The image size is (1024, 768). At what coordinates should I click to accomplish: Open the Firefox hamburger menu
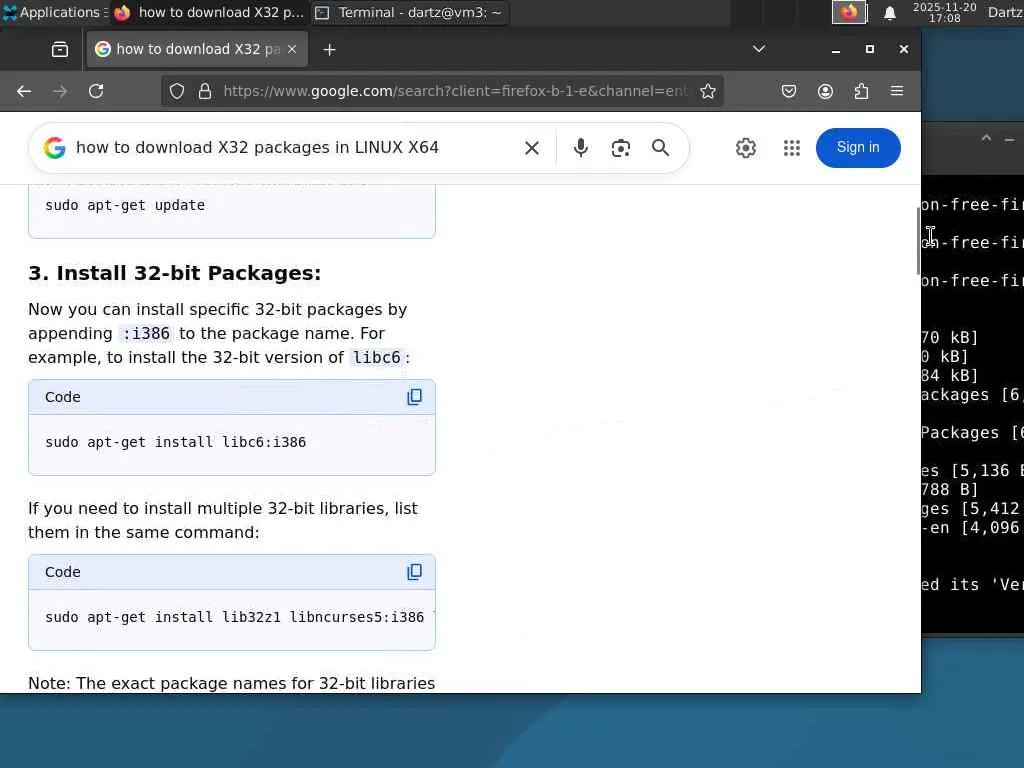point(897,91)
